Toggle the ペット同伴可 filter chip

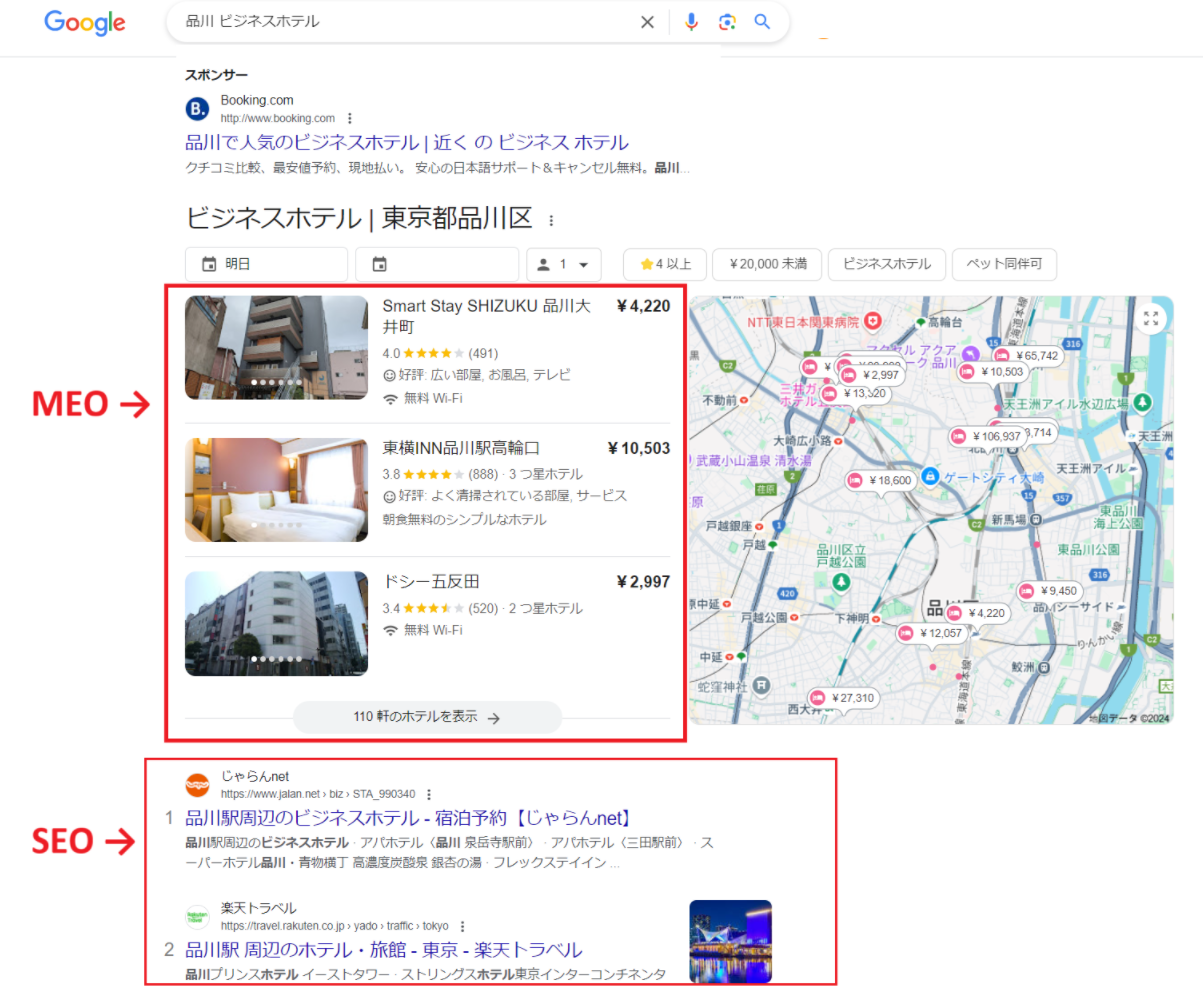click(1004, 264)
